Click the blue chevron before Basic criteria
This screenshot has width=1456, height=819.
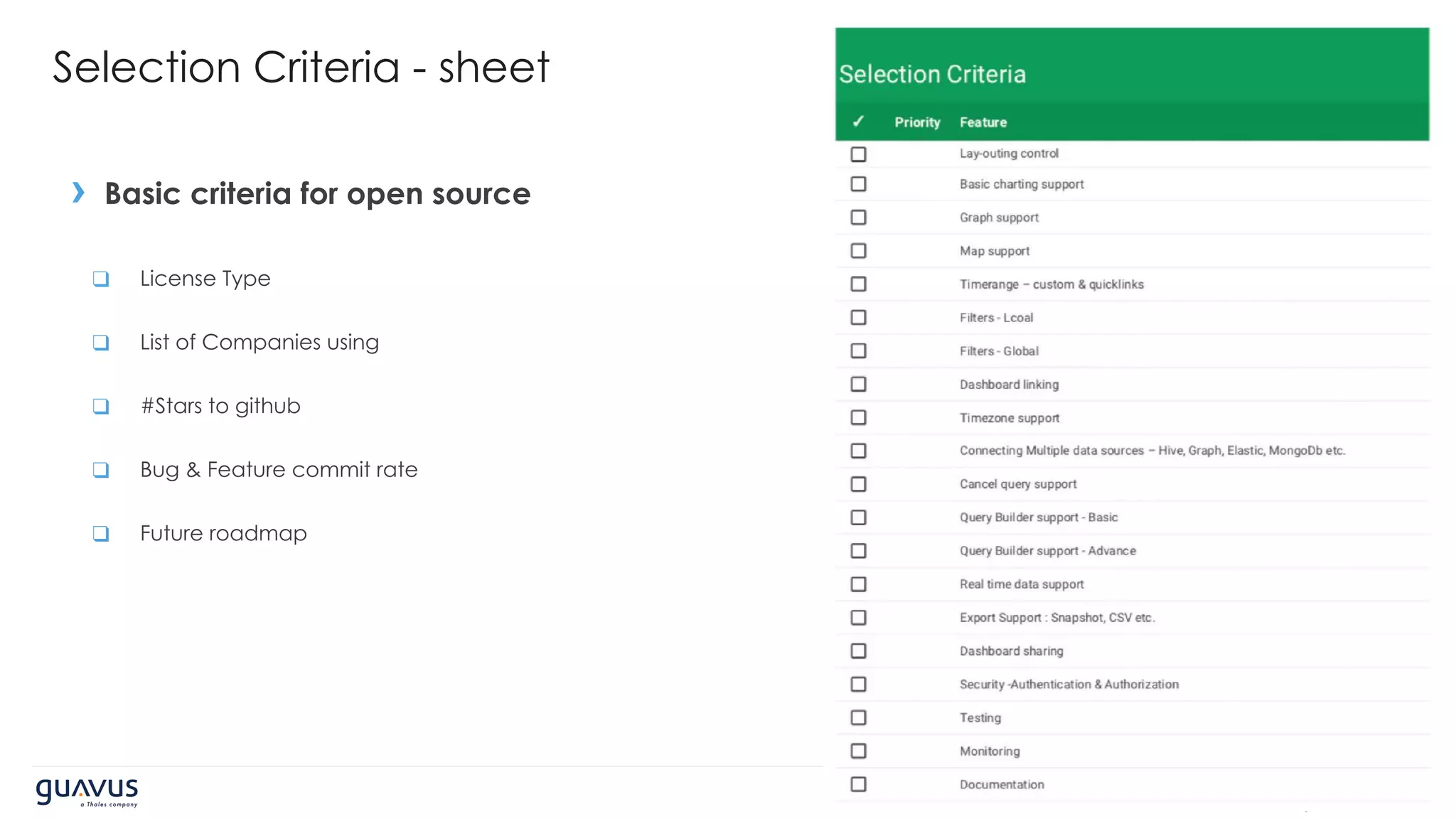[x=79, y=193]
